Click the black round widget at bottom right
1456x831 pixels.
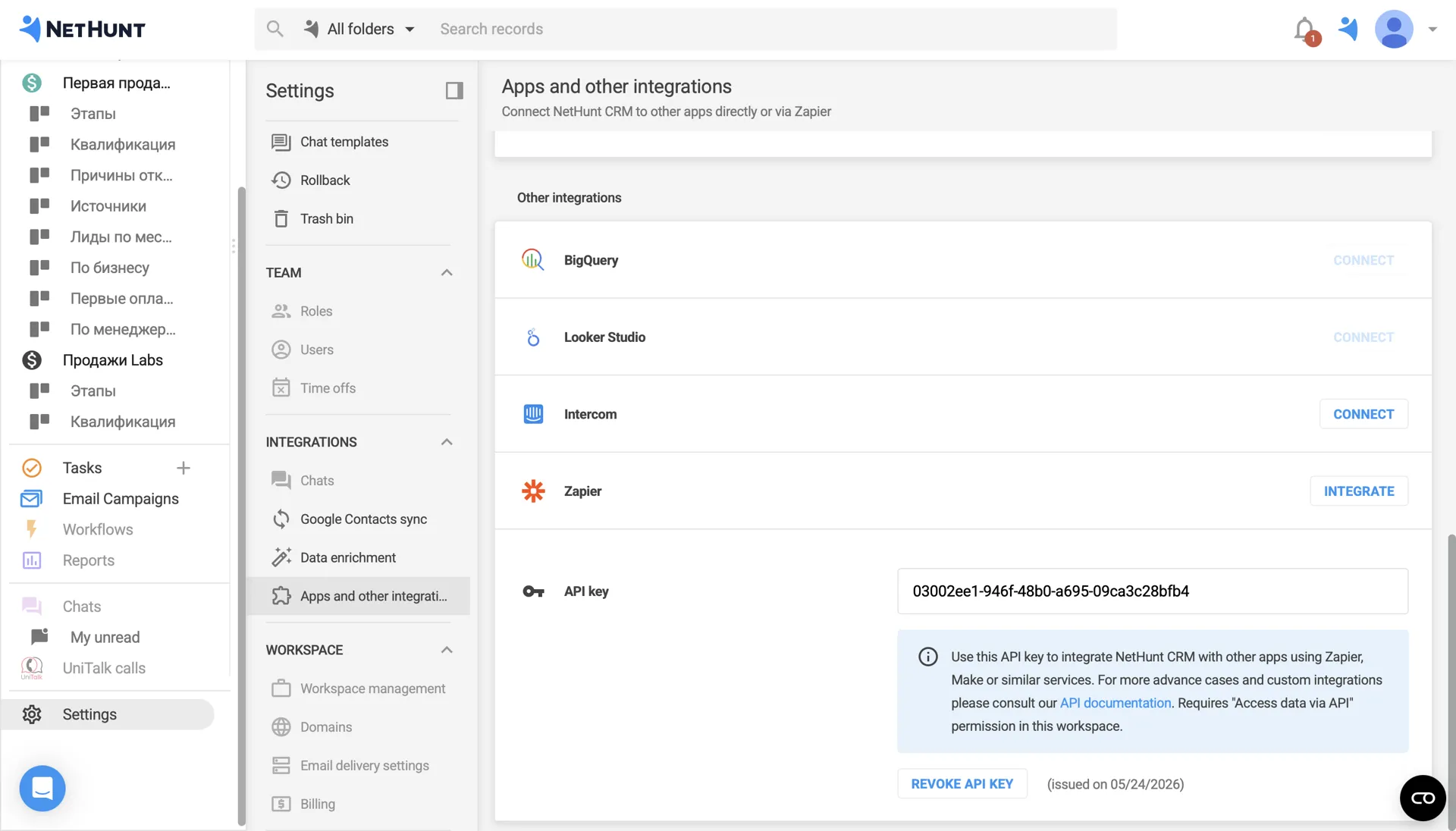pos(1423,798)
